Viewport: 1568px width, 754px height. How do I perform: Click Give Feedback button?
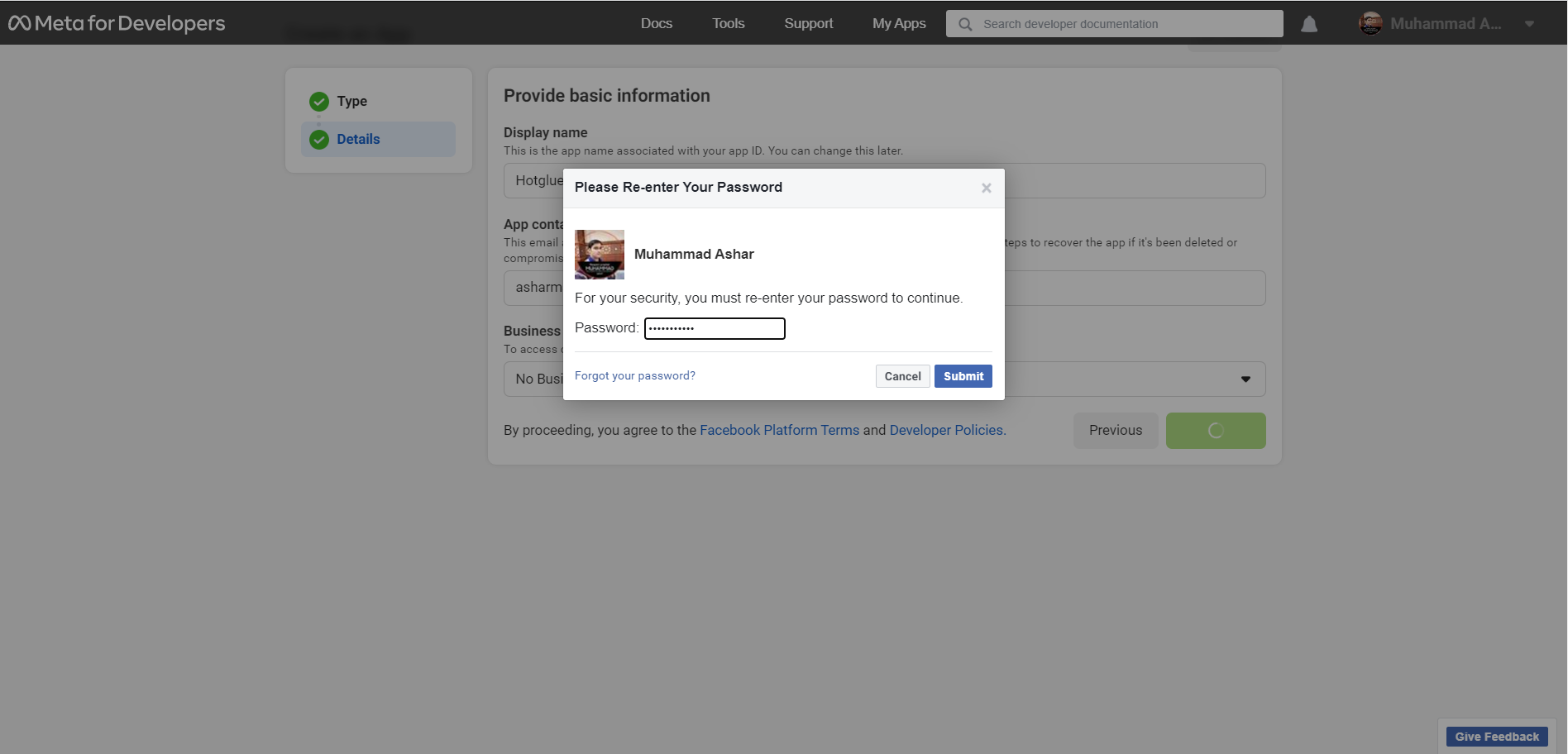click(x=1497, y=737)
